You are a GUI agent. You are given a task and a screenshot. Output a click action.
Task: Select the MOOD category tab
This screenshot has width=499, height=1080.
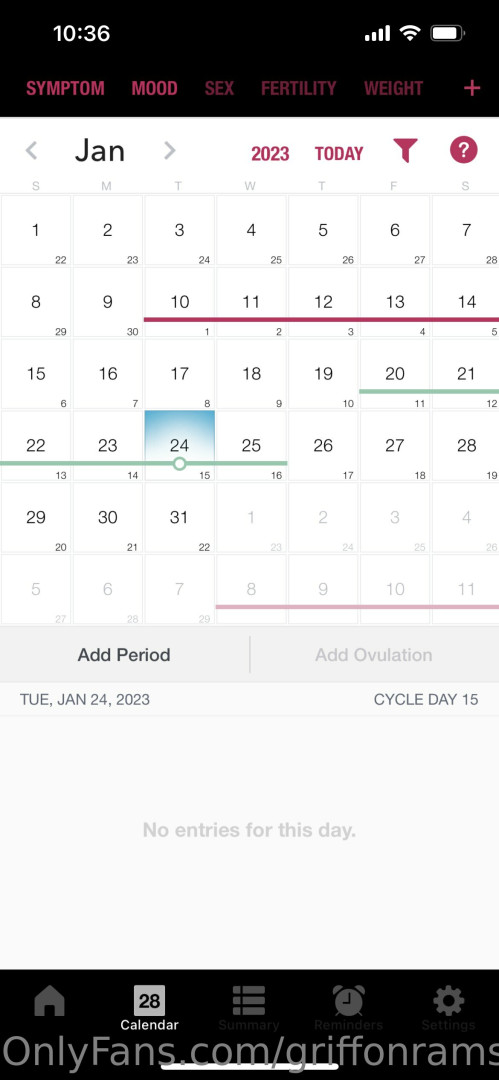[x=154, y=88]
